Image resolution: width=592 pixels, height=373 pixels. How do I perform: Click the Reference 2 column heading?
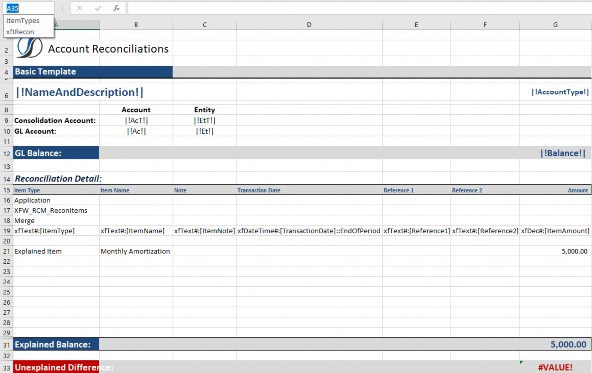pyautogui.click(x=467, y=190)
